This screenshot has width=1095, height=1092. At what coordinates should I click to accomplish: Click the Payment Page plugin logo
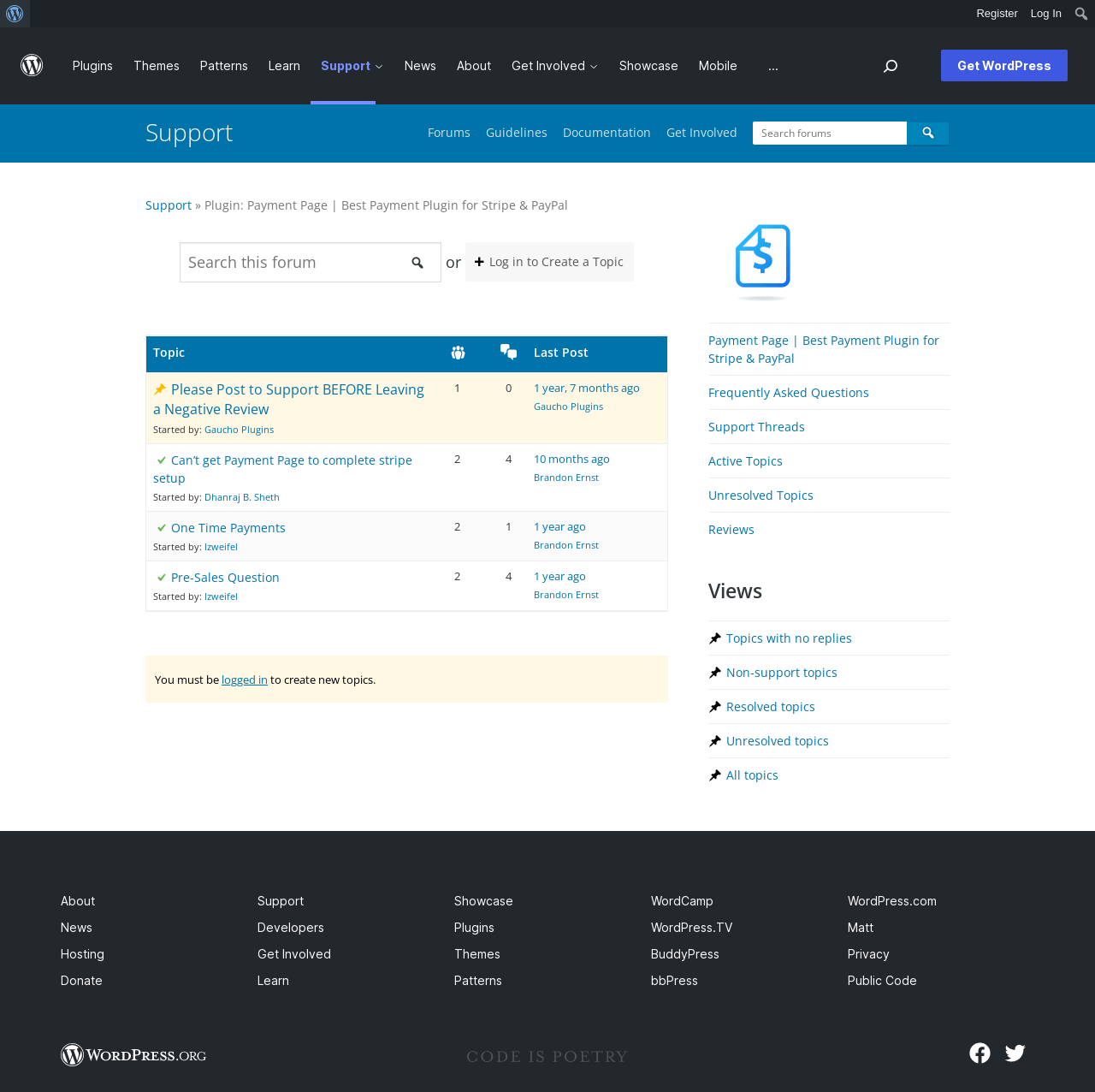(763, 261)
